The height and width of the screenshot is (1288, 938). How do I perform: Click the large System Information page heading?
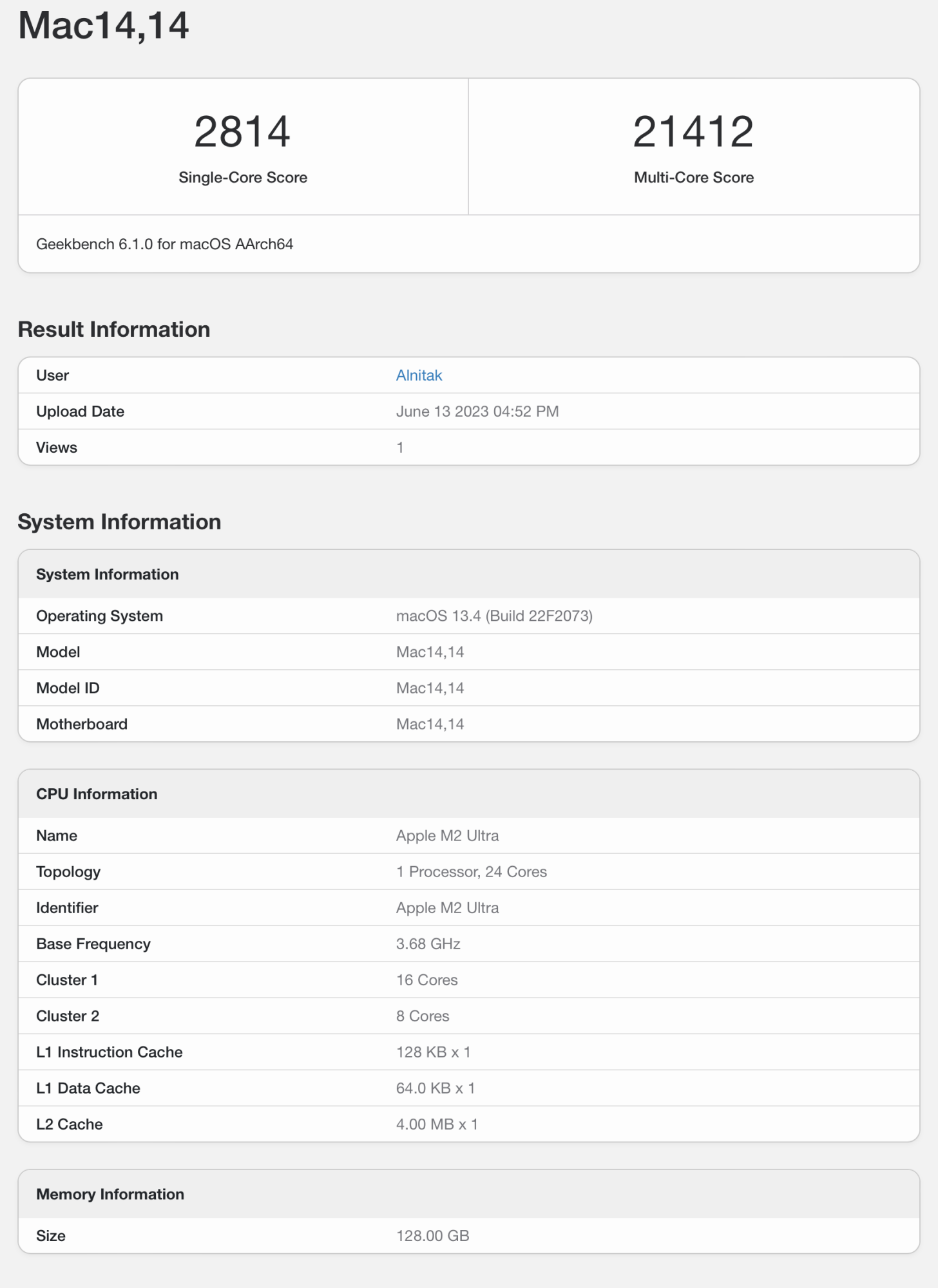[x=119, y=522]
